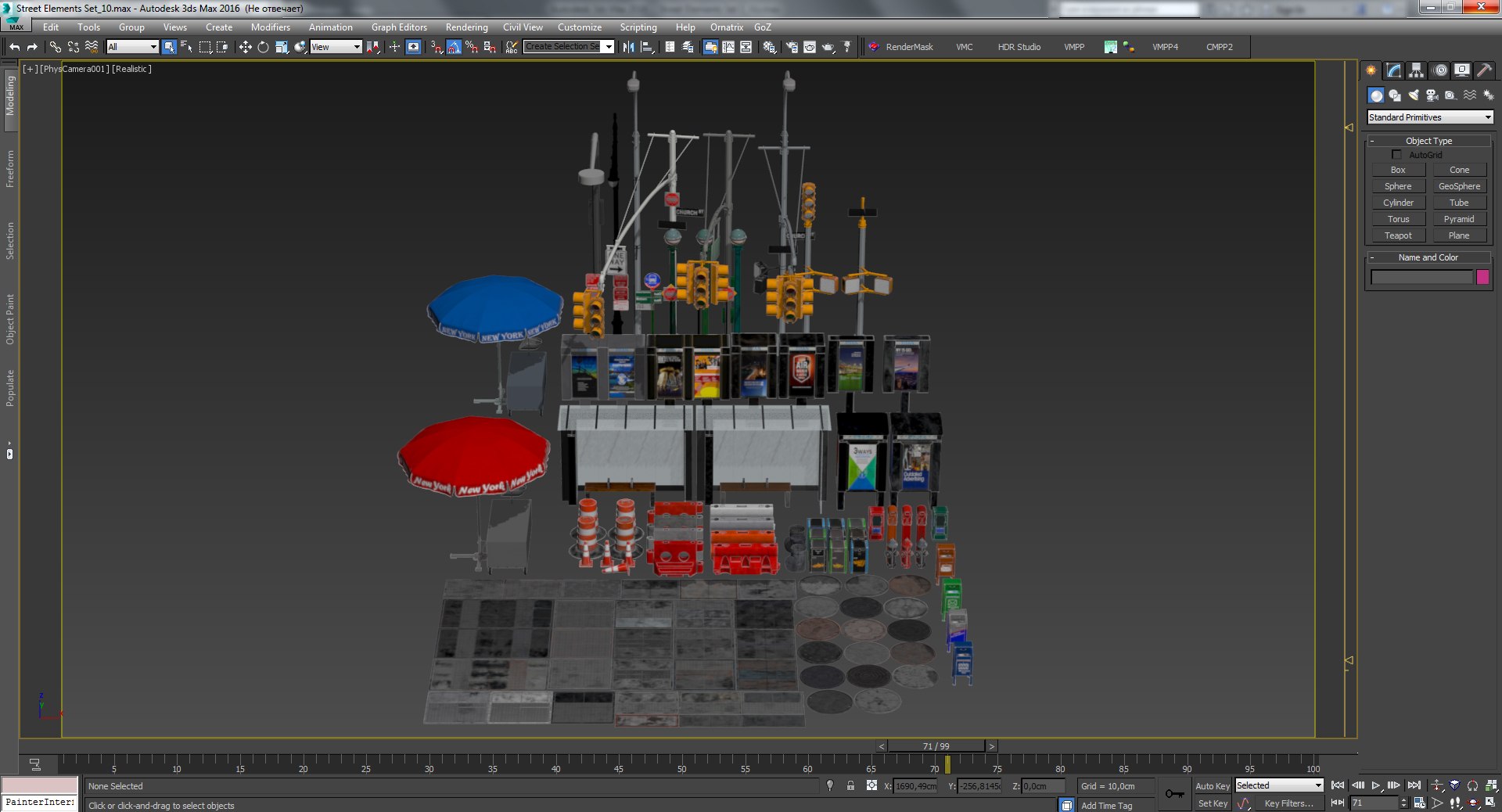This screenshot has width=1502, height=812.
Task: Open the View reference coordinate dropdown
Action: tap(336, 47)
